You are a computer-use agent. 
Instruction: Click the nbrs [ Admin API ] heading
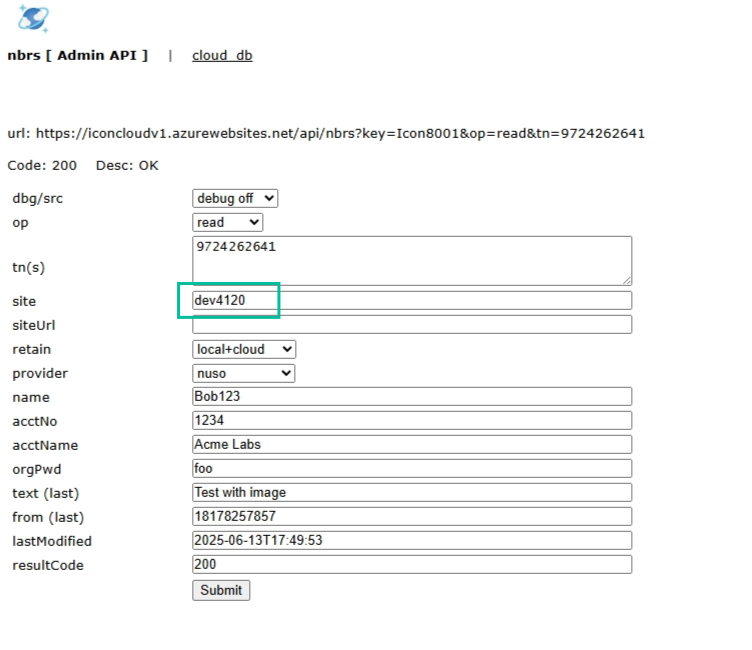[77, 55]
